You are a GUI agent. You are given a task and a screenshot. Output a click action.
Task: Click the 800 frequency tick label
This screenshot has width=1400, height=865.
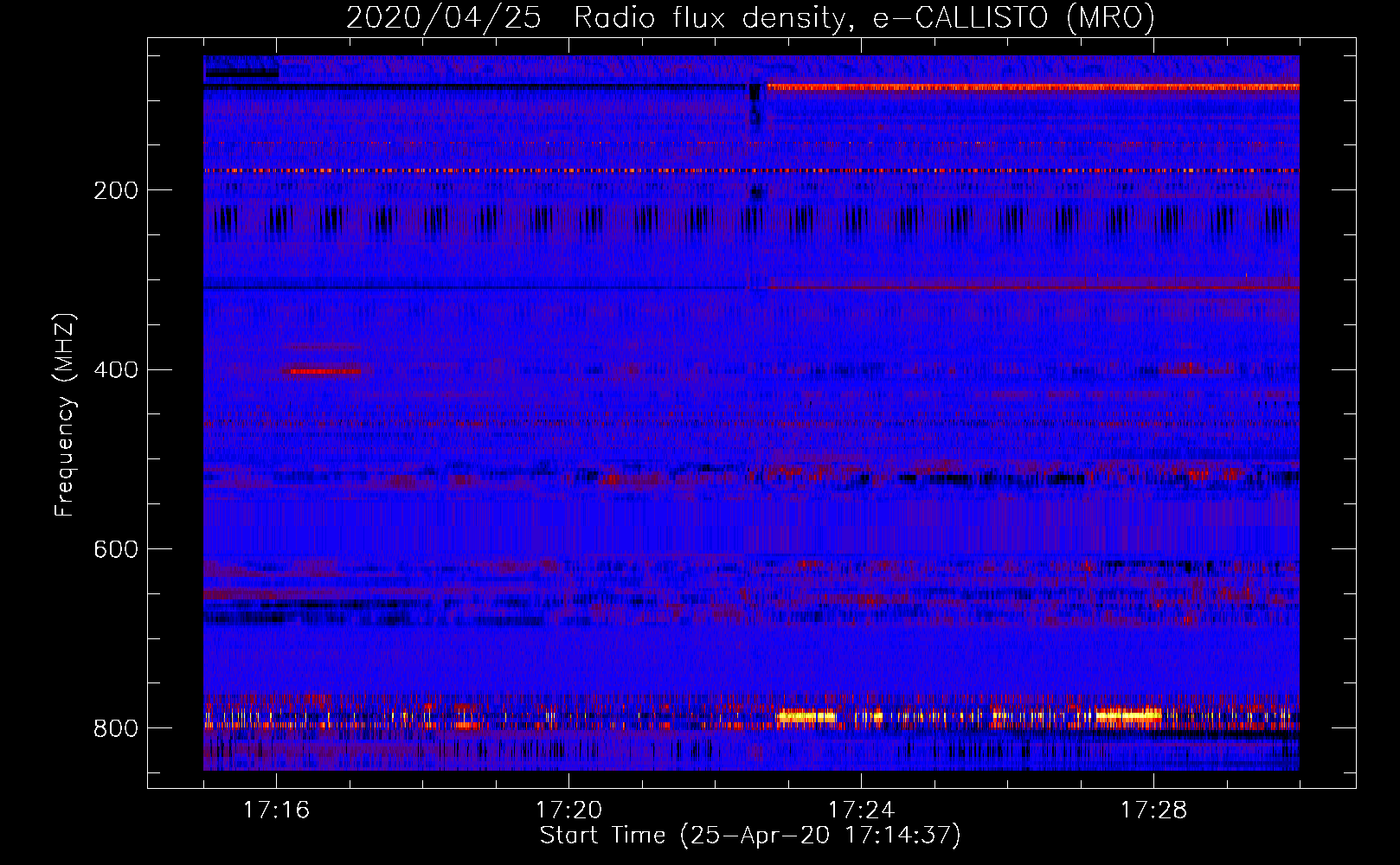tap(116, 729)
